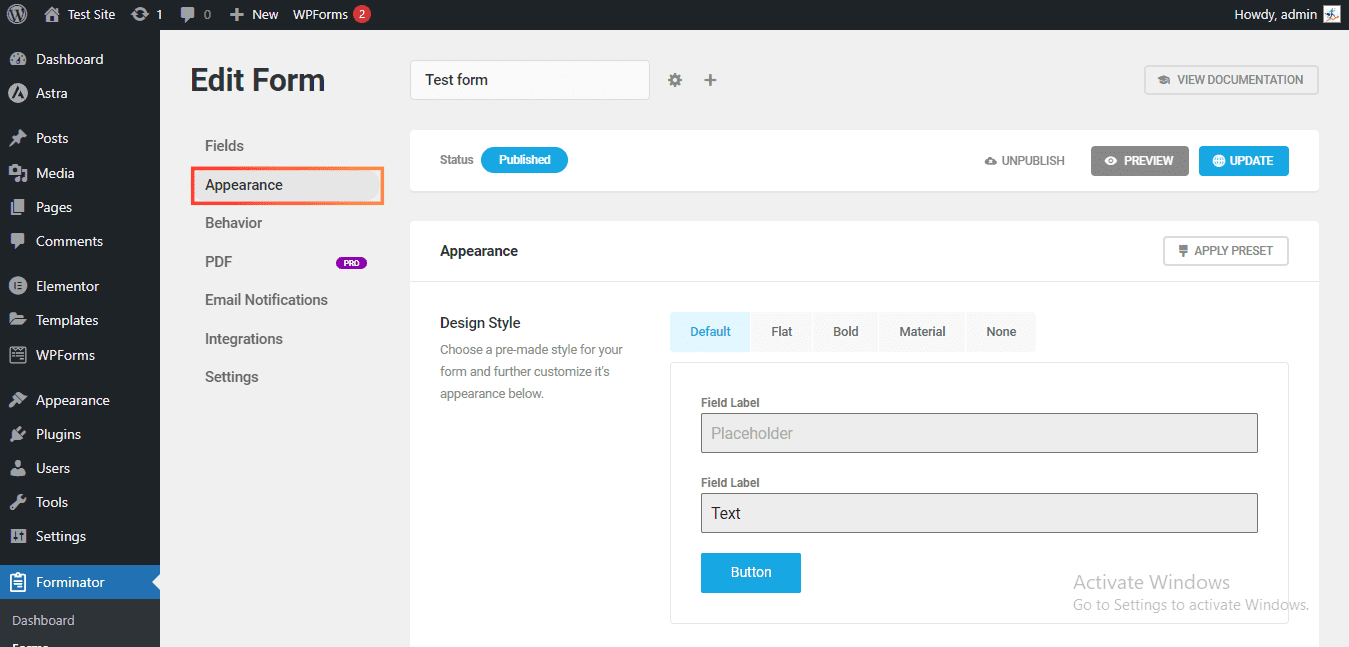Switch to the Behavior tab

click(233, 222)
